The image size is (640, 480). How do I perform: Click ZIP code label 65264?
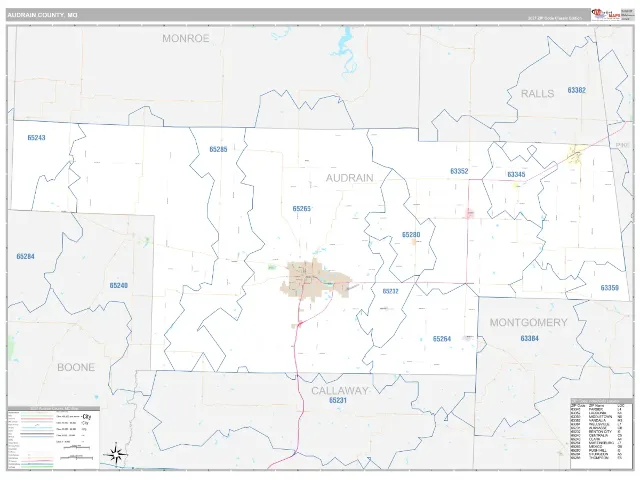[442, 339]
